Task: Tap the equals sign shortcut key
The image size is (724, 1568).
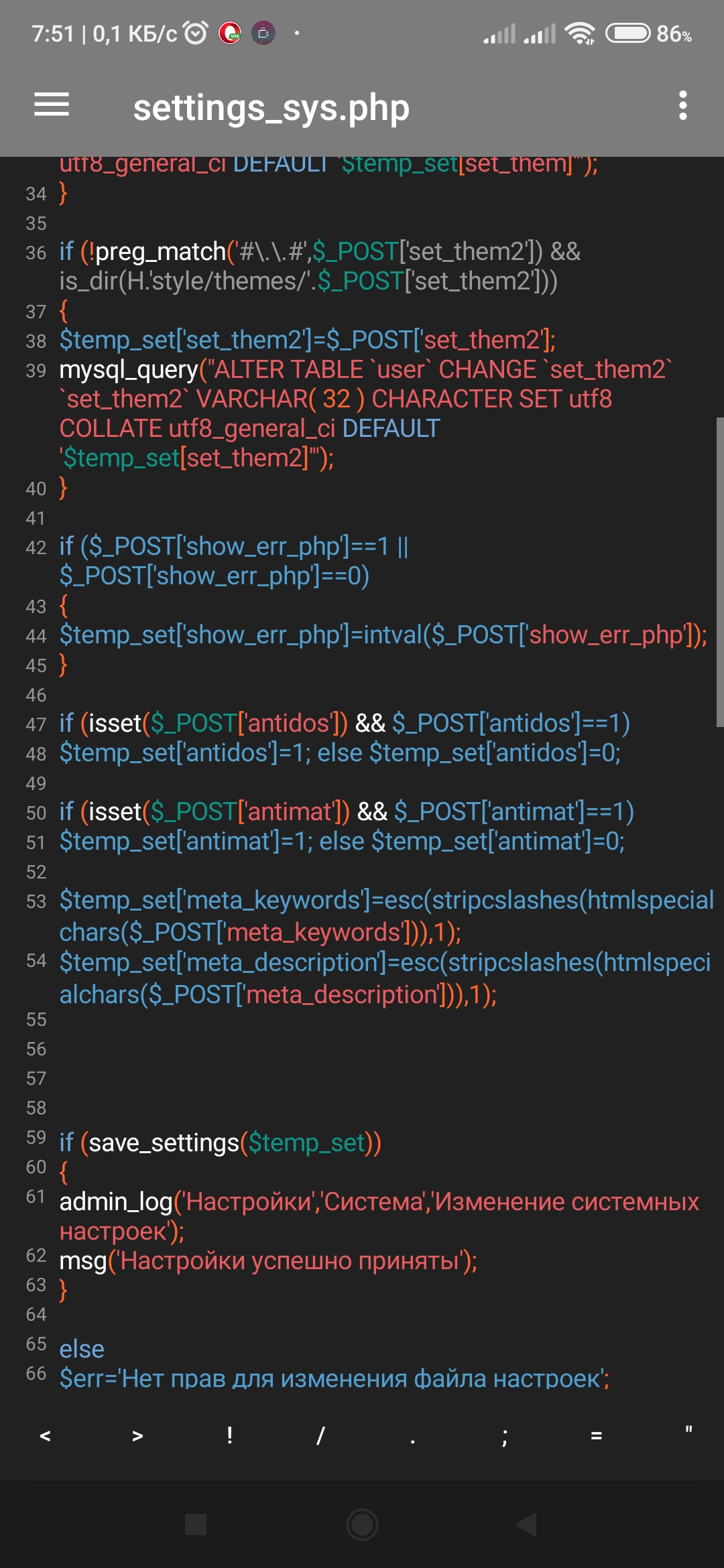Action: pos(596,1435)
